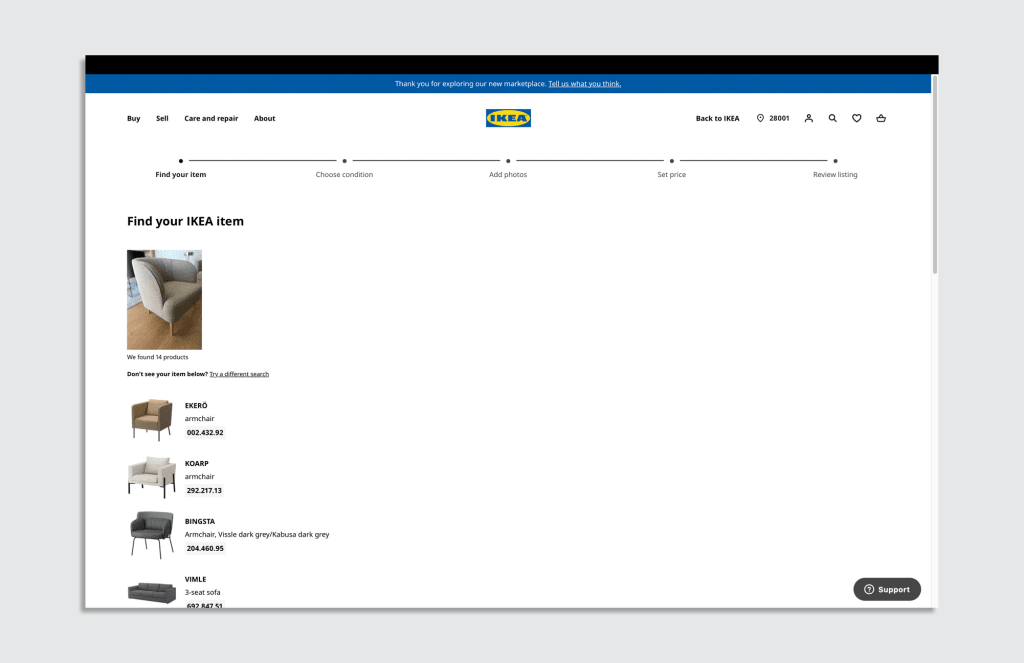Click 'Tell us what you think' link
This screenshot has width=1024, height=663.
pos(584,84)
